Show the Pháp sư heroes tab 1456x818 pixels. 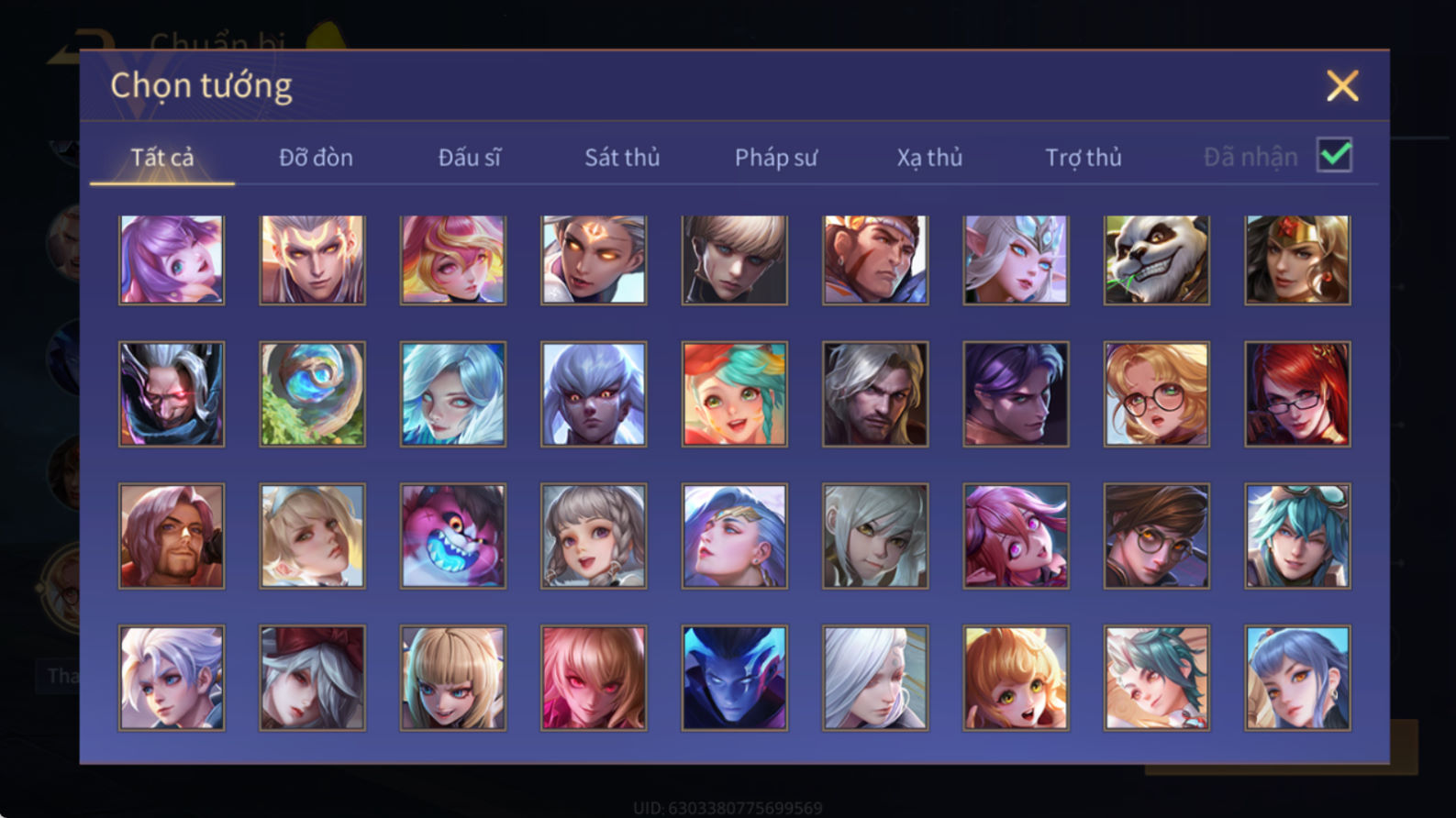(775, 158)
